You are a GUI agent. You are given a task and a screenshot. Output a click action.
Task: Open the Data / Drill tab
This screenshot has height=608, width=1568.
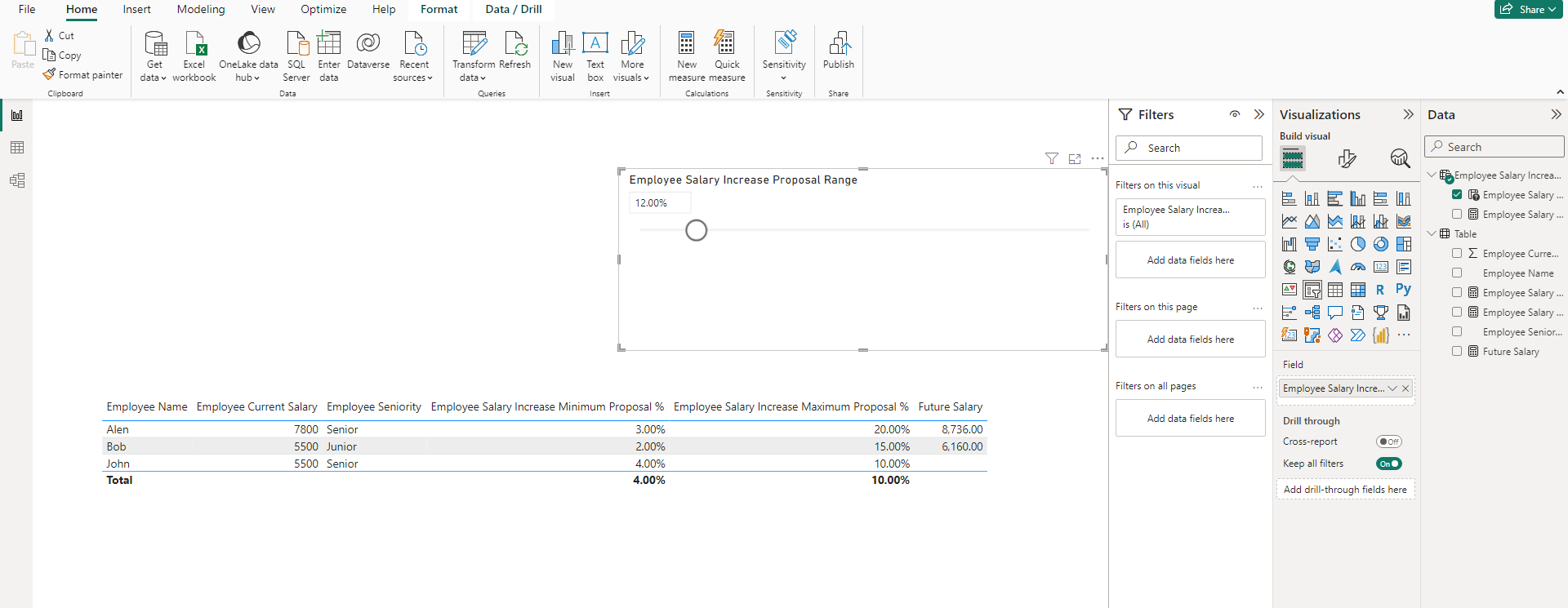(514, 9)
